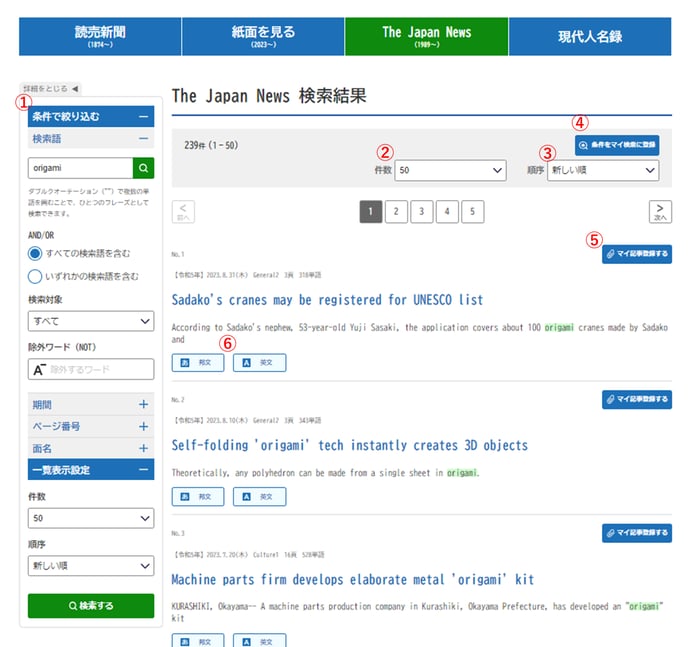Collapse the 一覧表示設定 section minus icon
688x647 pixels.
click(144, 469)
